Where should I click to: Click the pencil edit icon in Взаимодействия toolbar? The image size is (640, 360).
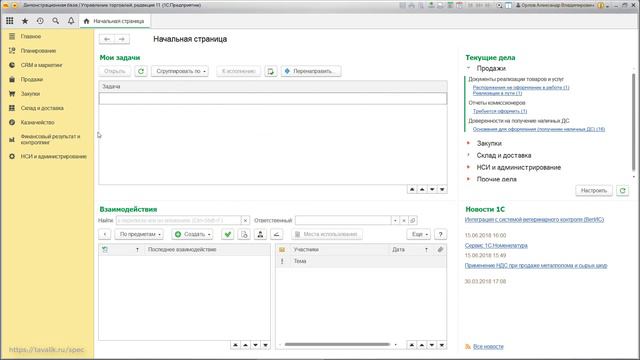[276, 234]
